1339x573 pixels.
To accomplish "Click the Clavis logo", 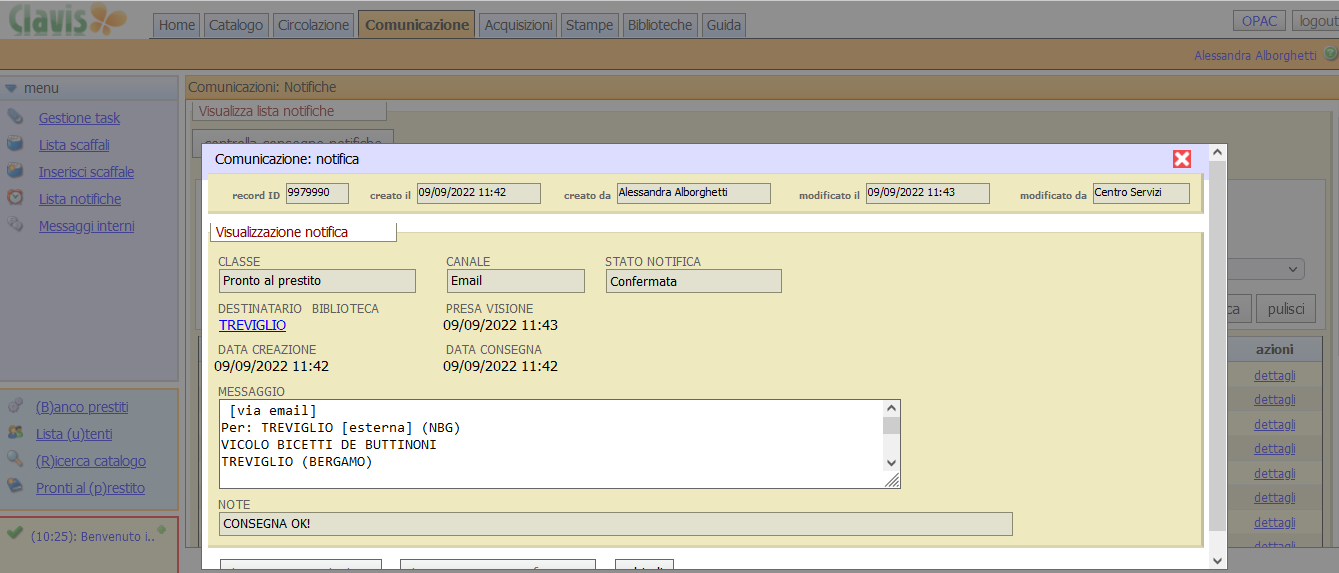I will 68,20.
